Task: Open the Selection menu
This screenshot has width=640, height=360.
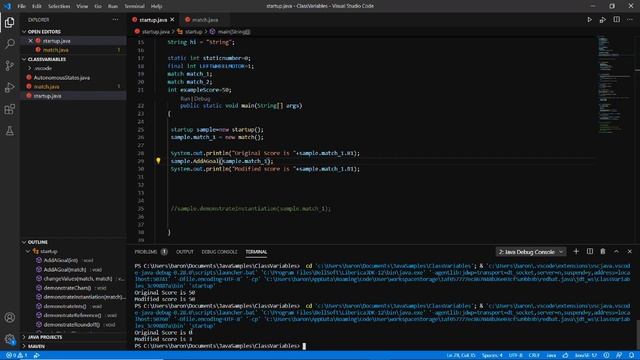Action: (59, 6)
